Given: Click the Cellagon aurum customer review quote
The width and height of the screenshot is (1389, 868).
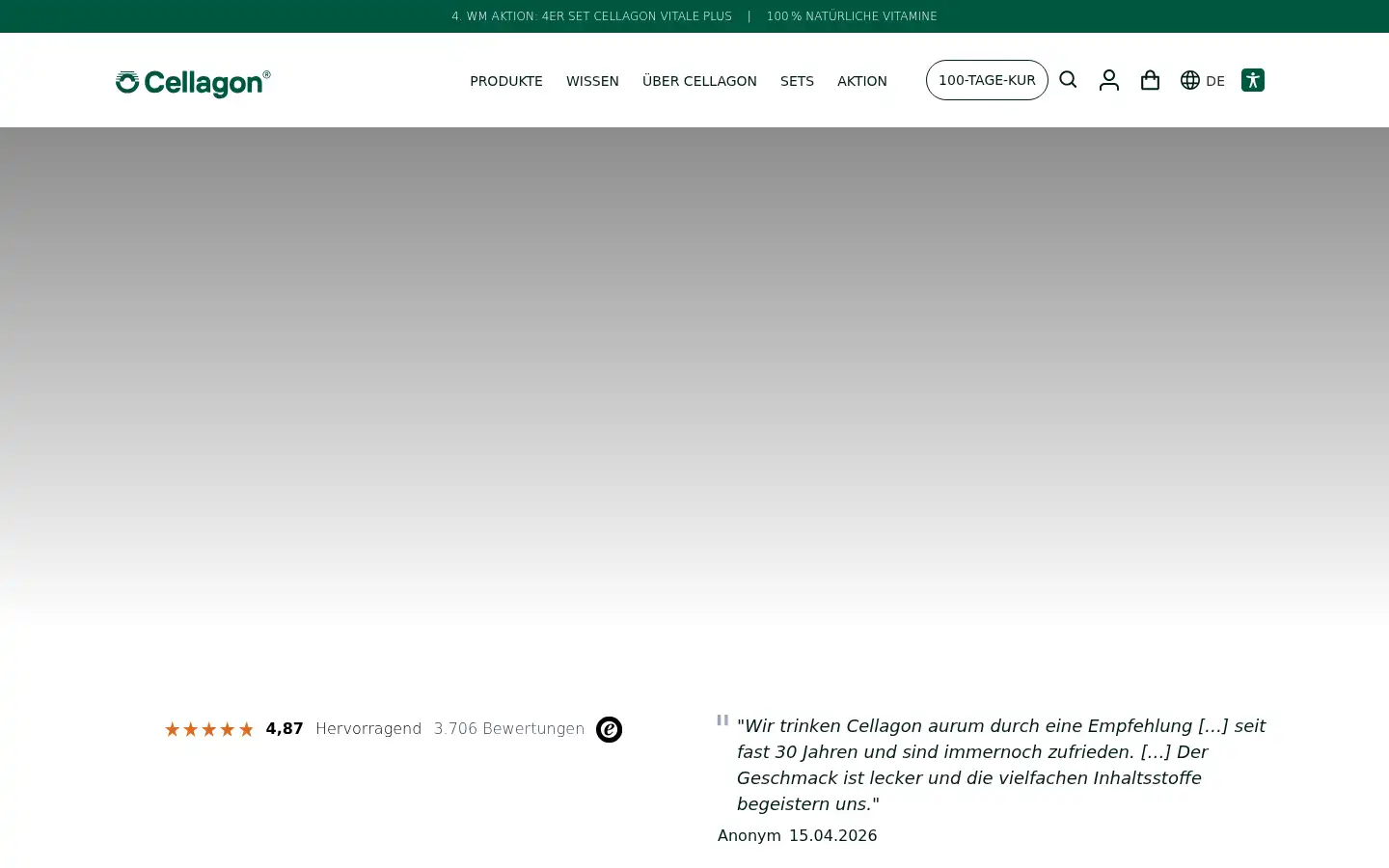Looking at the screenshot, I should click(x=1001, y=765).
